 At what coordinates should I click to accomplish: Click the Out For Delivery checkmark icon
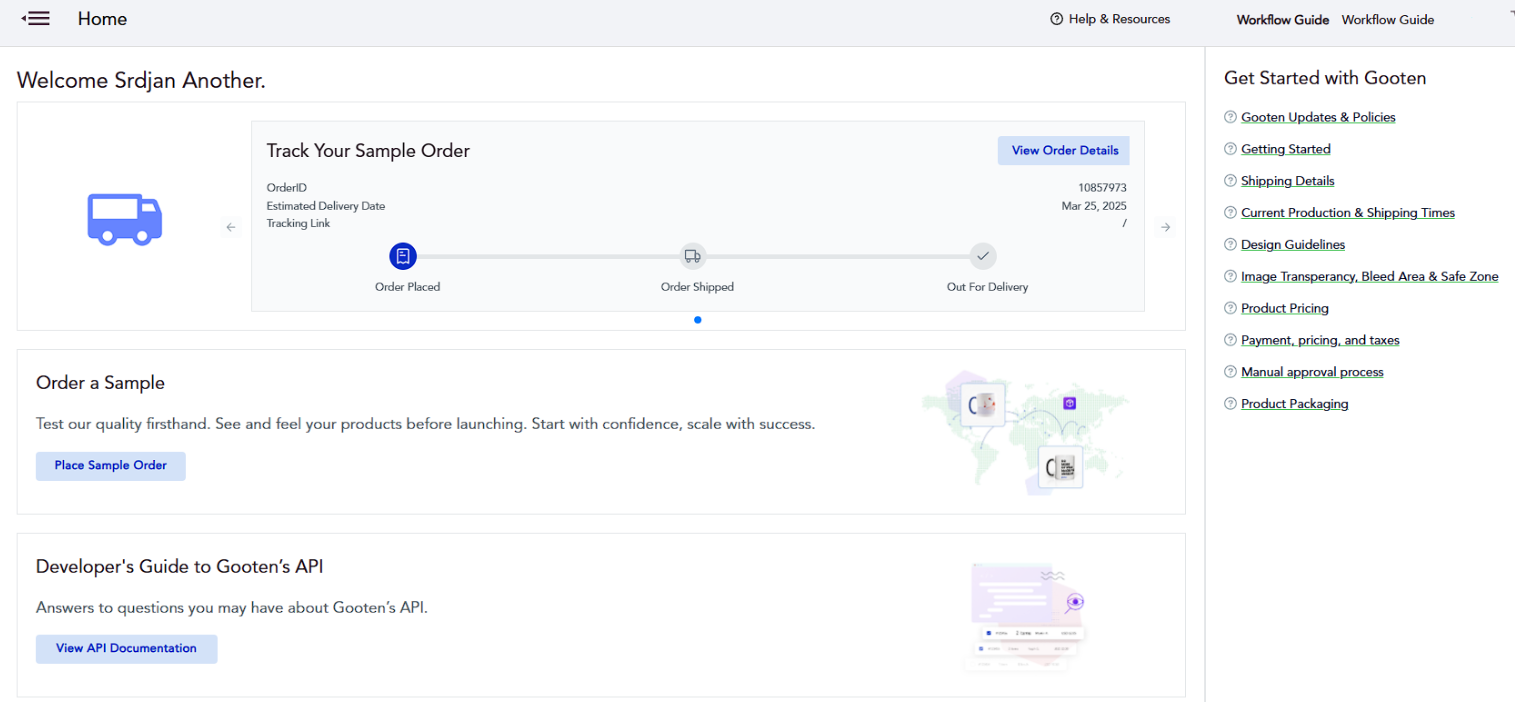(x=983, y=256)
